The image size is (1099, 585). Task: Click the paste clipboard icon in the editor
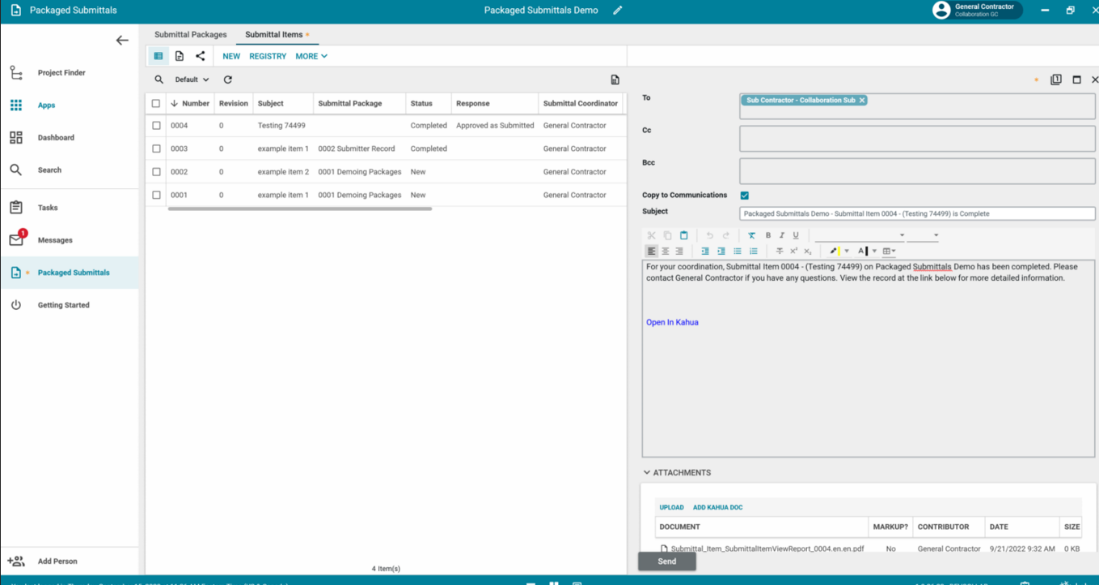[684, 236]
